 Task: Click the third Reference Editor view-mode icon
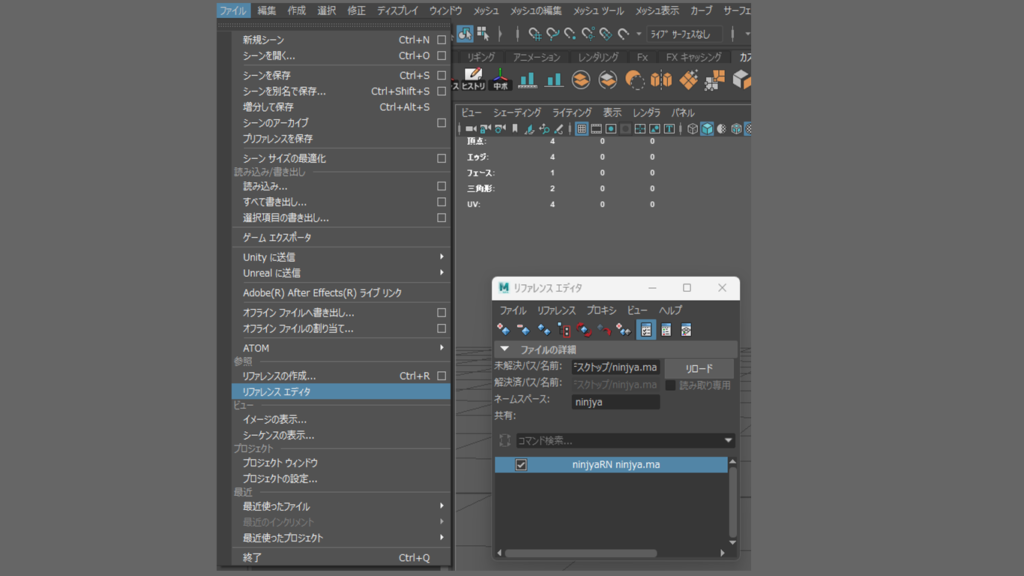pyautogui.click(x=686, y=330)
